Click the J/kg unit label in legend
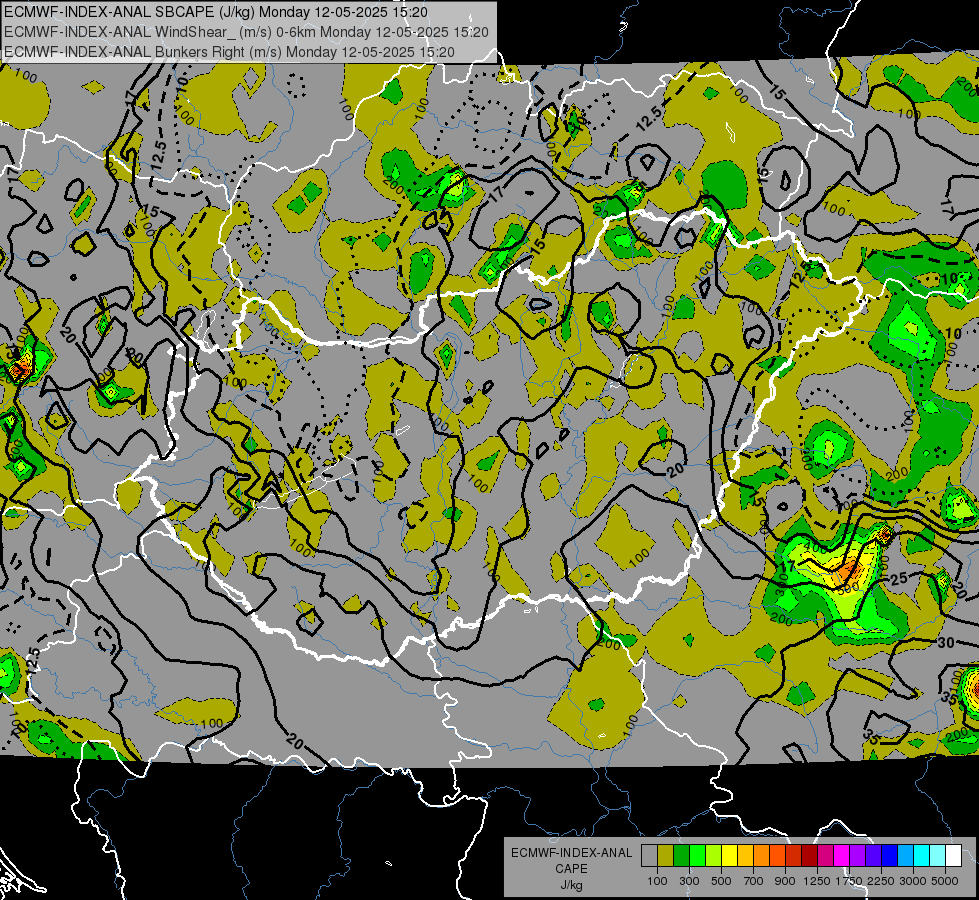 point(571,885)
